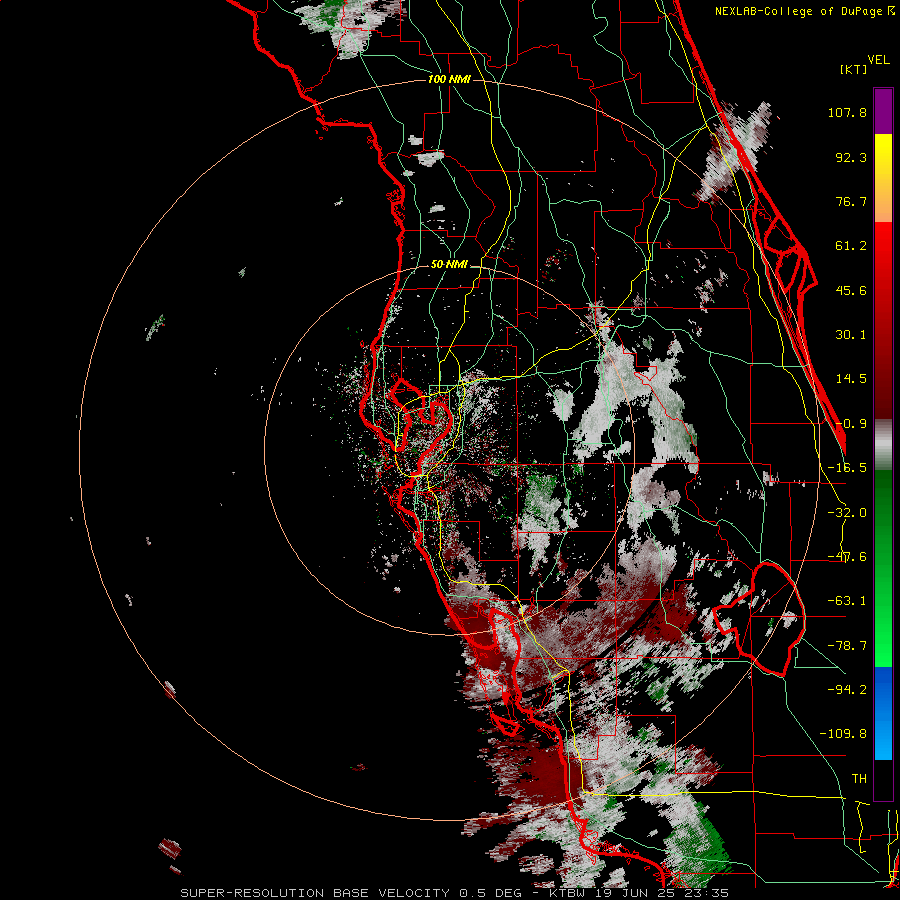Select the -32.0 scale value
This screenshot has width=900, height=900.
click(847, 513)
